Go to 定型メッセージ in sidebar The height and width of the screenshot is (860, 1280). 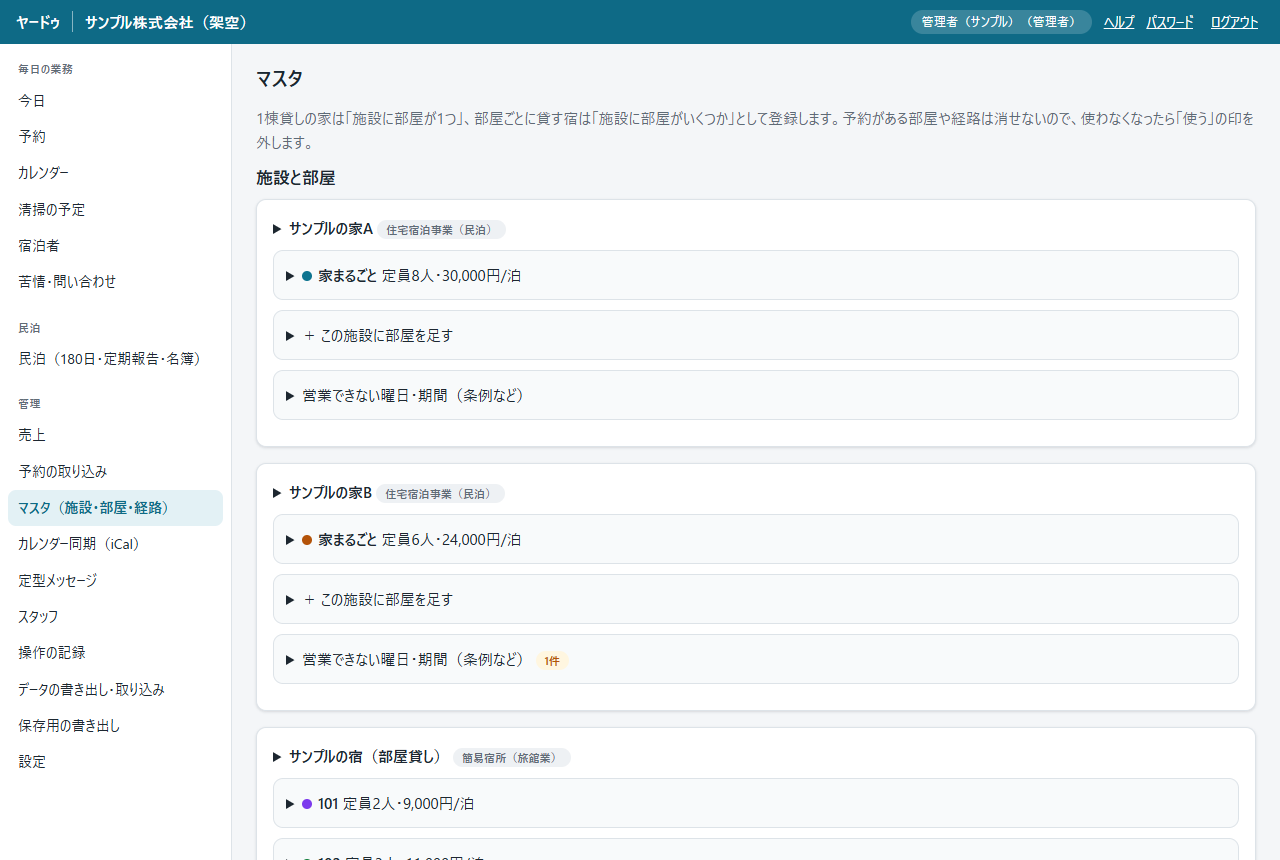(115, 580)
